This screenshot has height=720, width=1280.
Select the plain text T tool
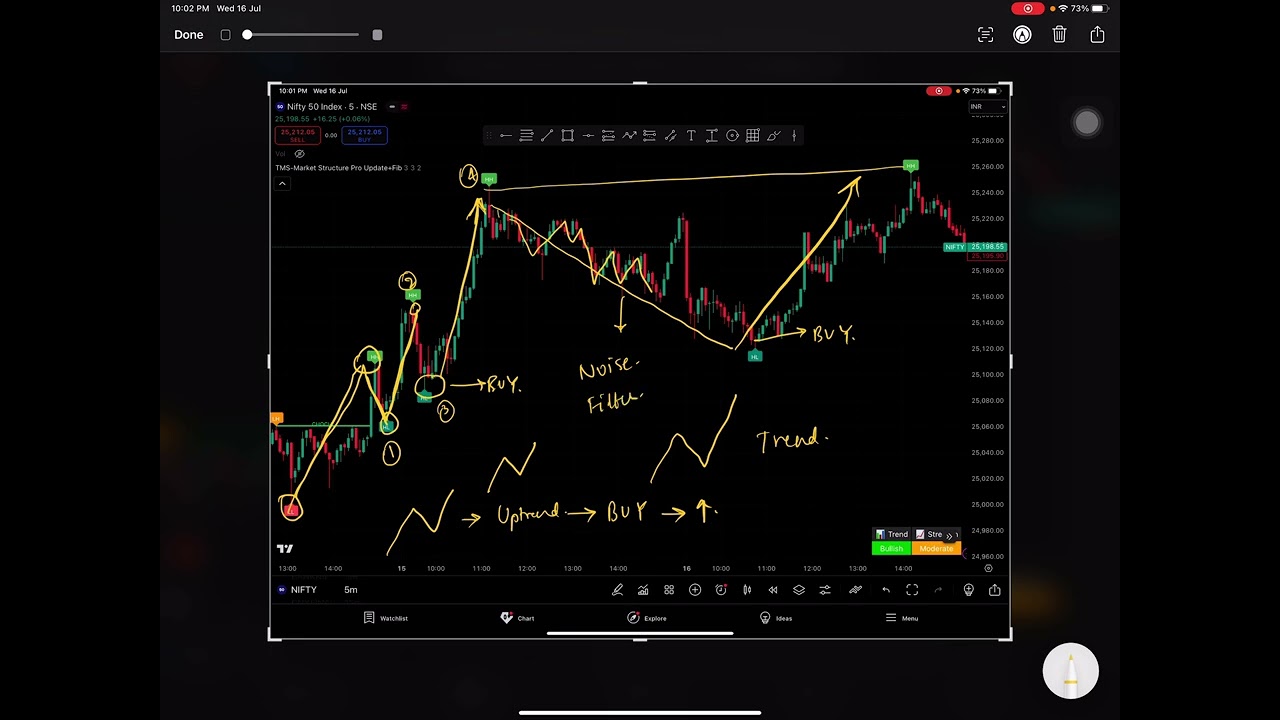pos(691,136)
